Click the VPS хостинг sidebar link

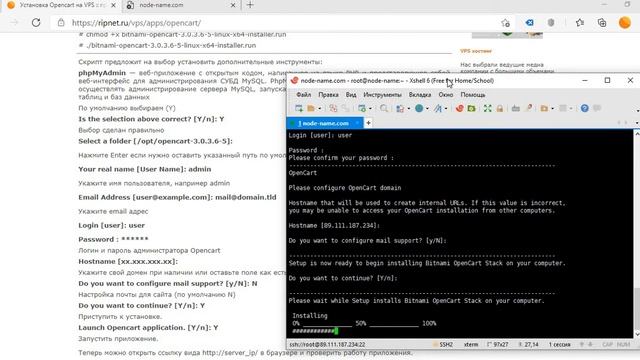(476, 51)
